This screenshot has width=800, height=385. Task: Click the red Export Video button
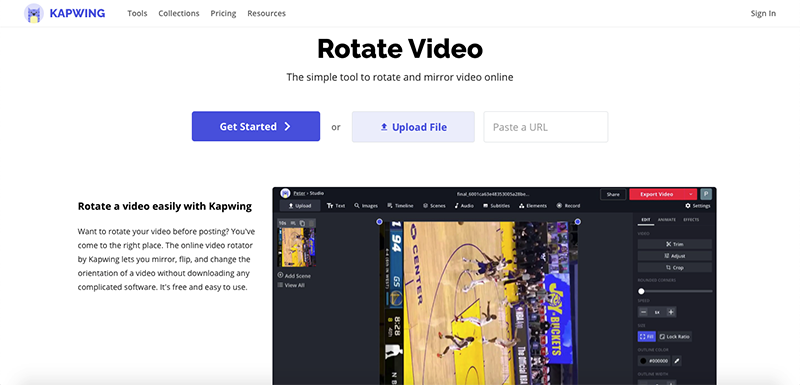pyautogui.click(x=657, y=194)
